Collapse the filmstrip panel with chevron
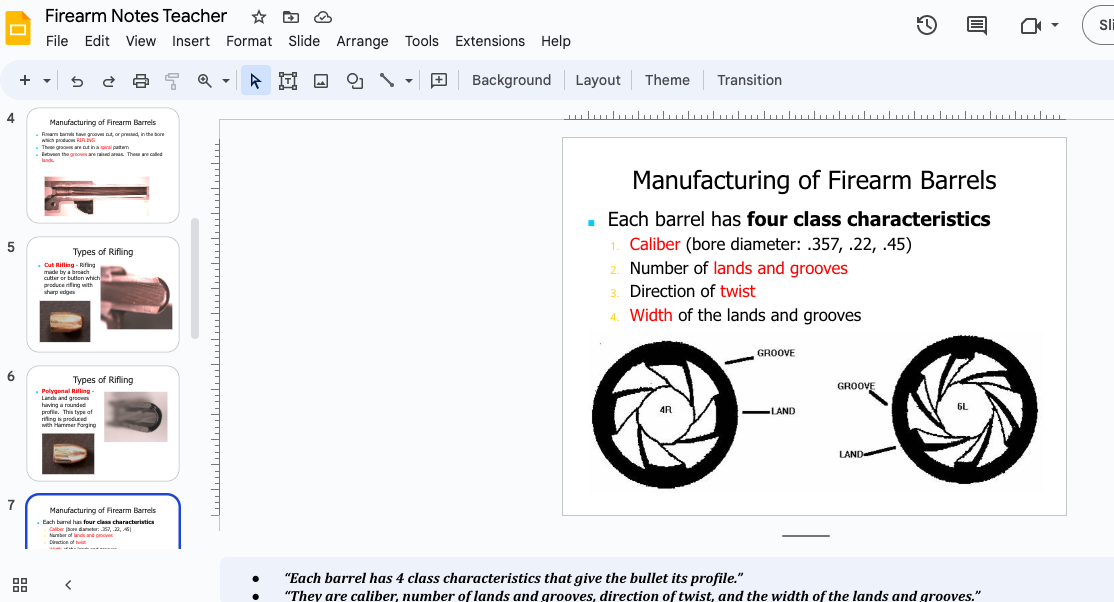This screenshot has height=602, width=1114. click(68, 585)
